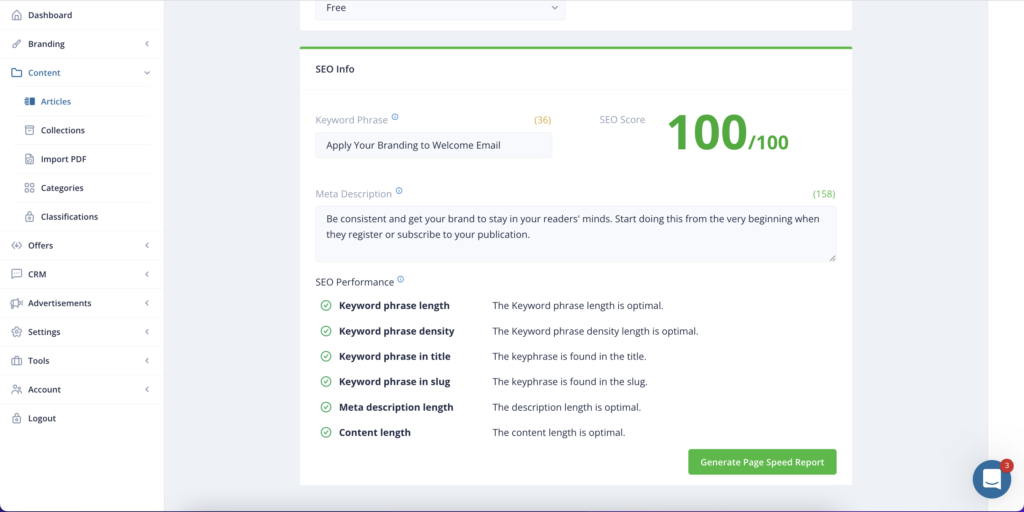Click the (36) keyword character count
The width and height of the screenshot is (1024, 512).
(x=543, y=120)
